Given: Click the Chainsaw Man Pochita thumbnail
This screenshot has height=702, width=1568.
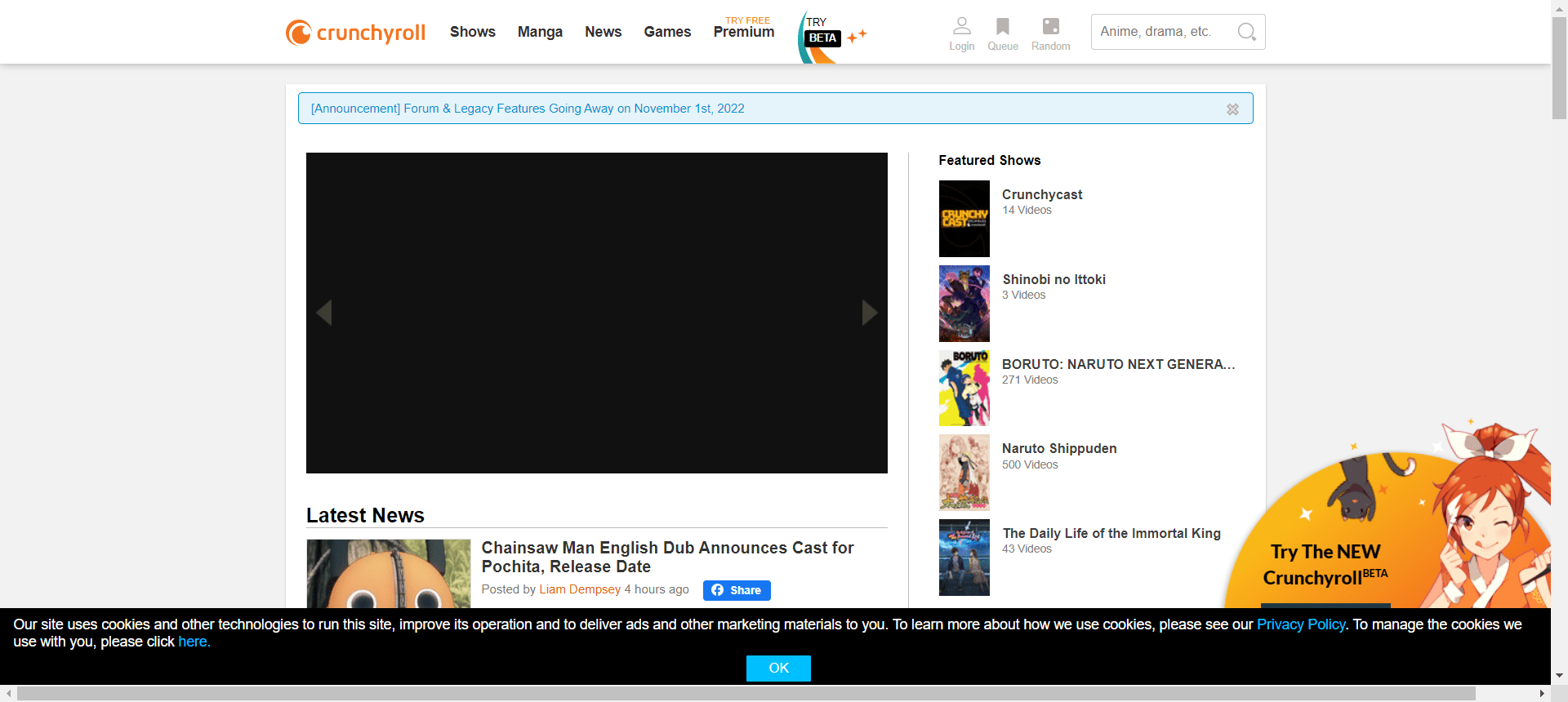Looking at the screenshot, I should (389, 574).
